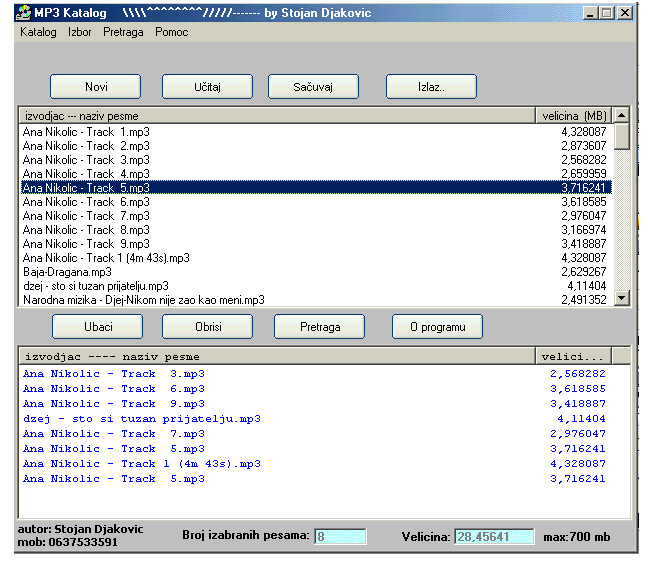Select 'Ana Nikolic - Track 2.mp3' in top list
The height and width of the screenshot is (563, 648).
pos(316,146)
